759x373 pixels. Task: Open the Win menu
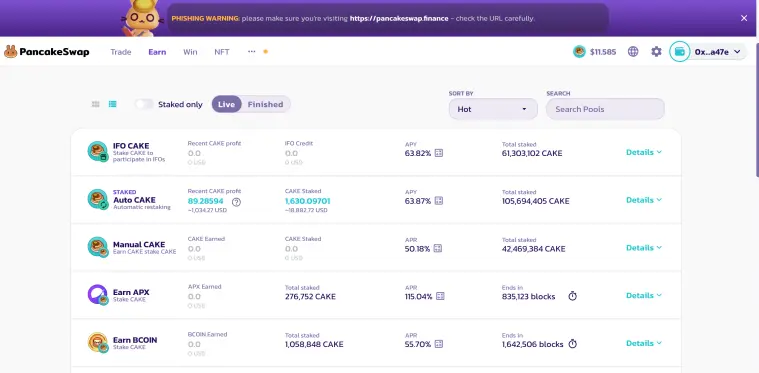[190, 52]
